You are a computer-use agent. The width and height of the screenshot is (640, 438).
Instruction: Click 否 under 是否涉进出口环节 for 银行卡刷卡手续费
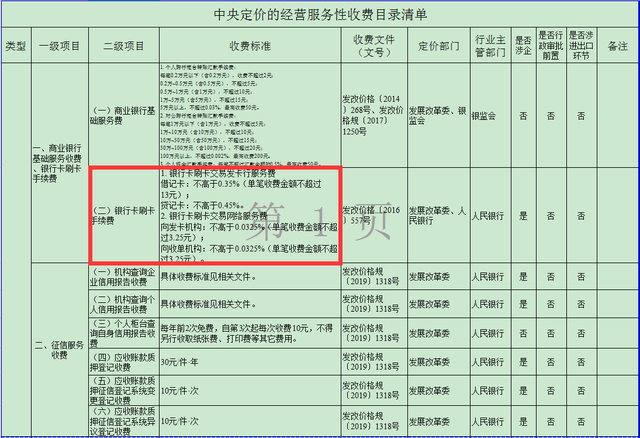pyautogui.click(x=581, y=216)
